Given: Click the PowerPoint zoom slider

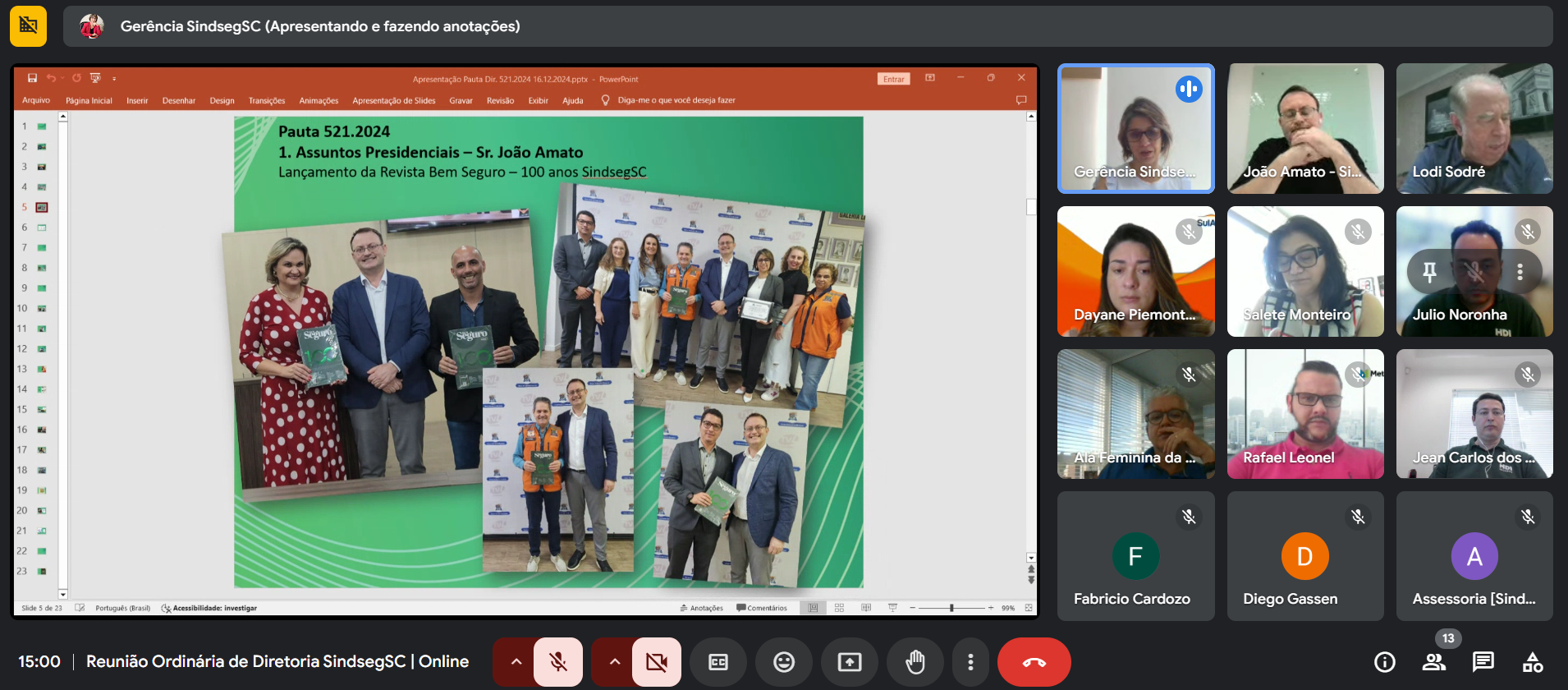Looking at the screenshot, I should pyautogui.click(x=951, y=608).
